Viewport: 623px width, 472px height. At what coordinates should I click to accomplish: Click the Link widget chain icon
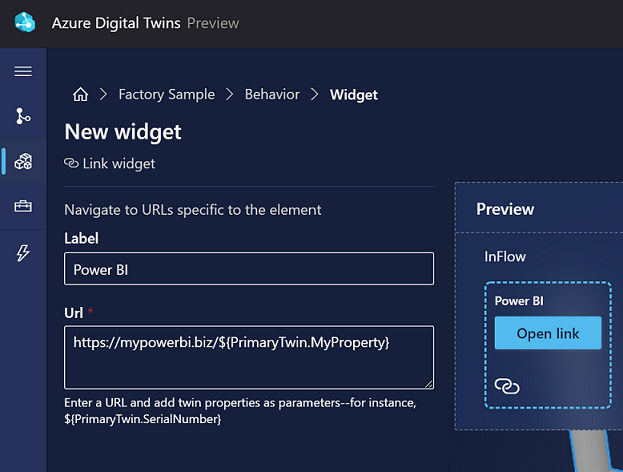coord(71,163)
